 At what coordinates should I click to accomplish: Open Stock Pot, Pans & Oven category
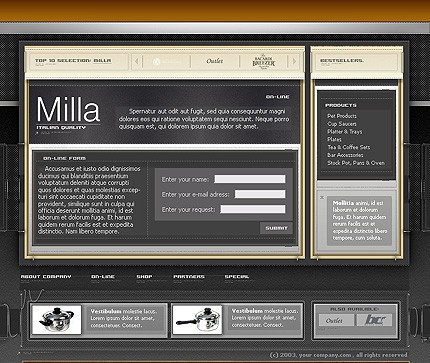click(x=356, y=163)
